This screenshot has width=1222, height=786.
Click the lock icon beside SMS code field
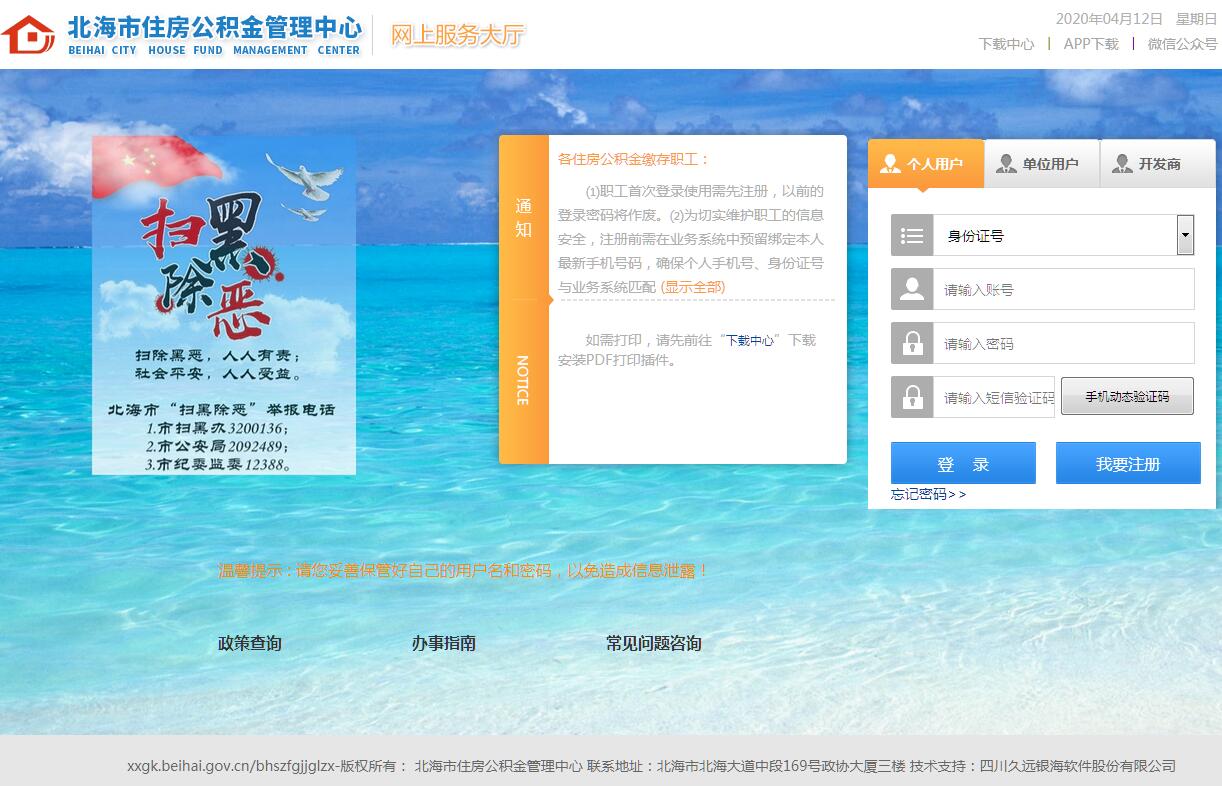point(912,398)
